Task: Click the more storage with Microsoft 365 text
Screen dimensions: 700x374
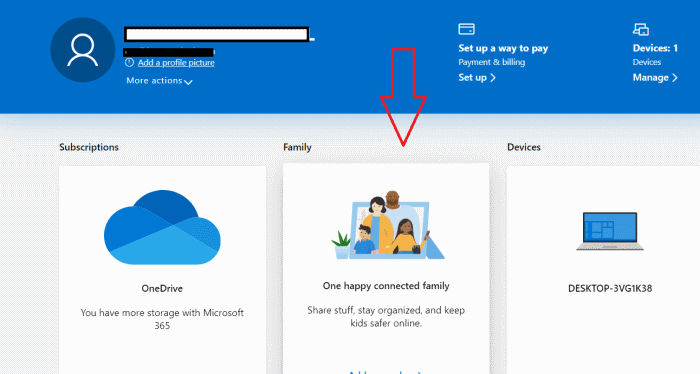Action: [162, 319]
